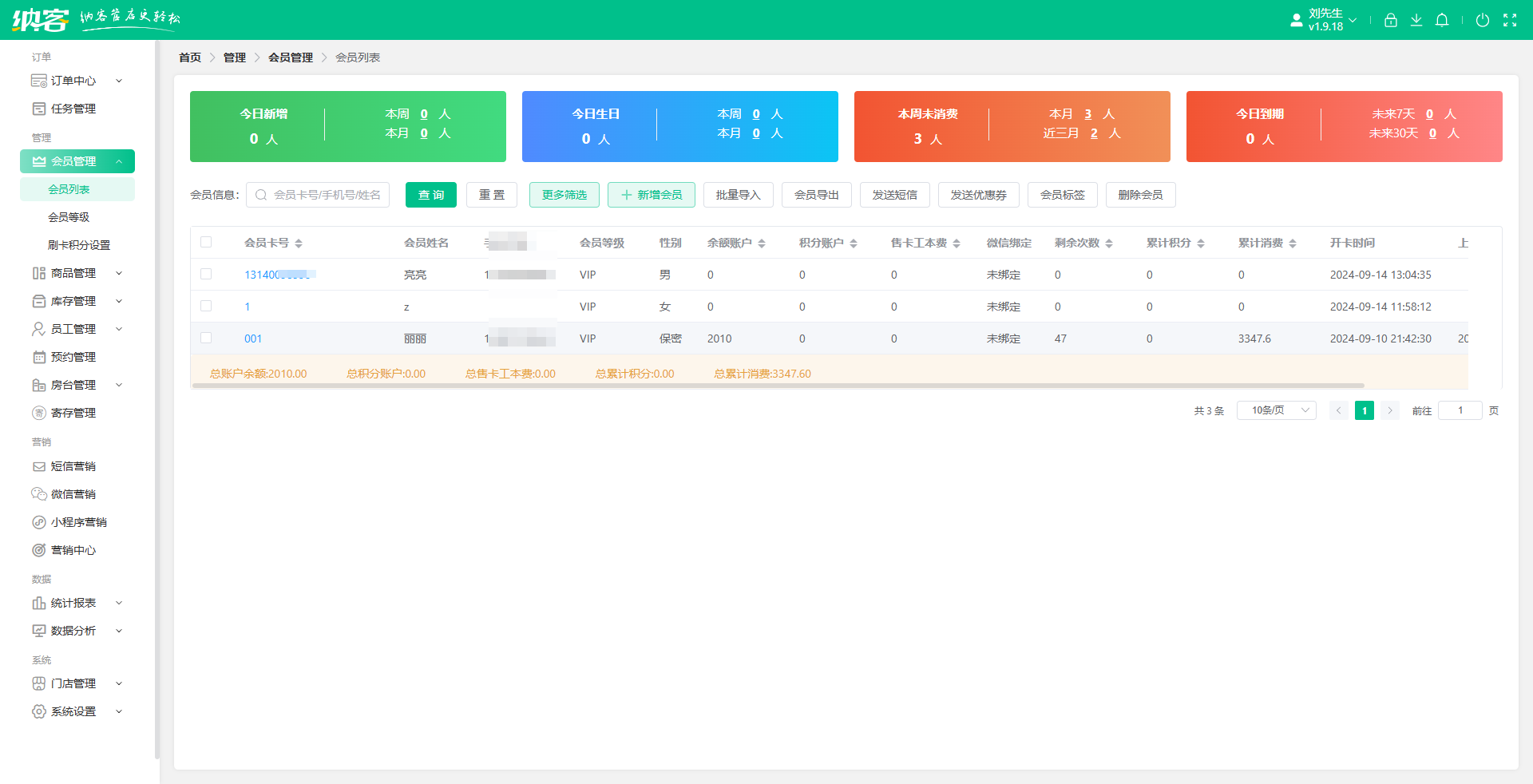Open 寄存管理 in the sidebar
This screenshot has width=1533, height=784.
73,413
